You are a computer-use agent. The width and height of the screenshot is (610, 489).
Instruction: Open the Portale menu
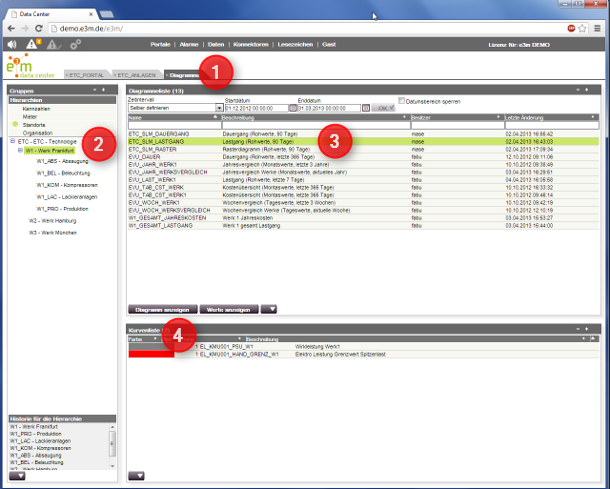(x=160, y=44)
